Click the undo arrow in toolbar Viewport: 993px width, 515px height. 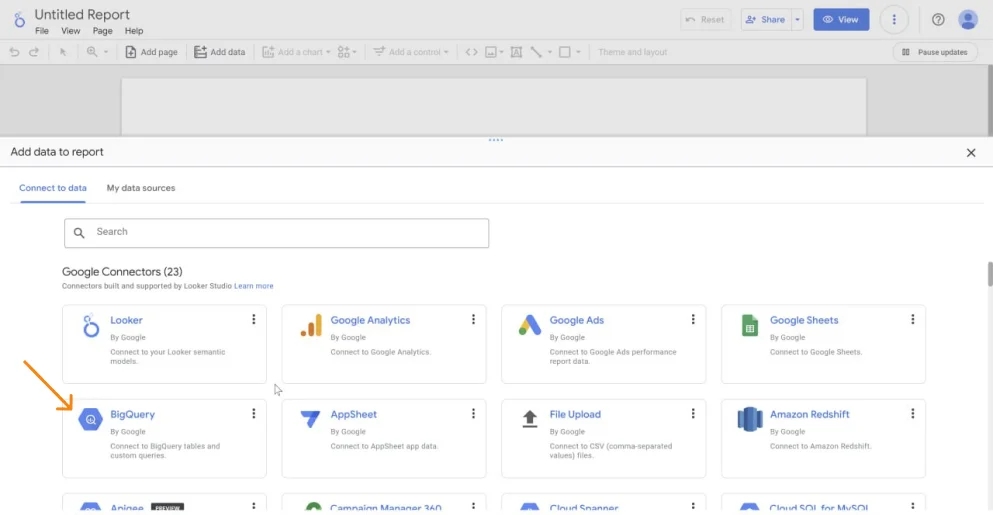14,52
